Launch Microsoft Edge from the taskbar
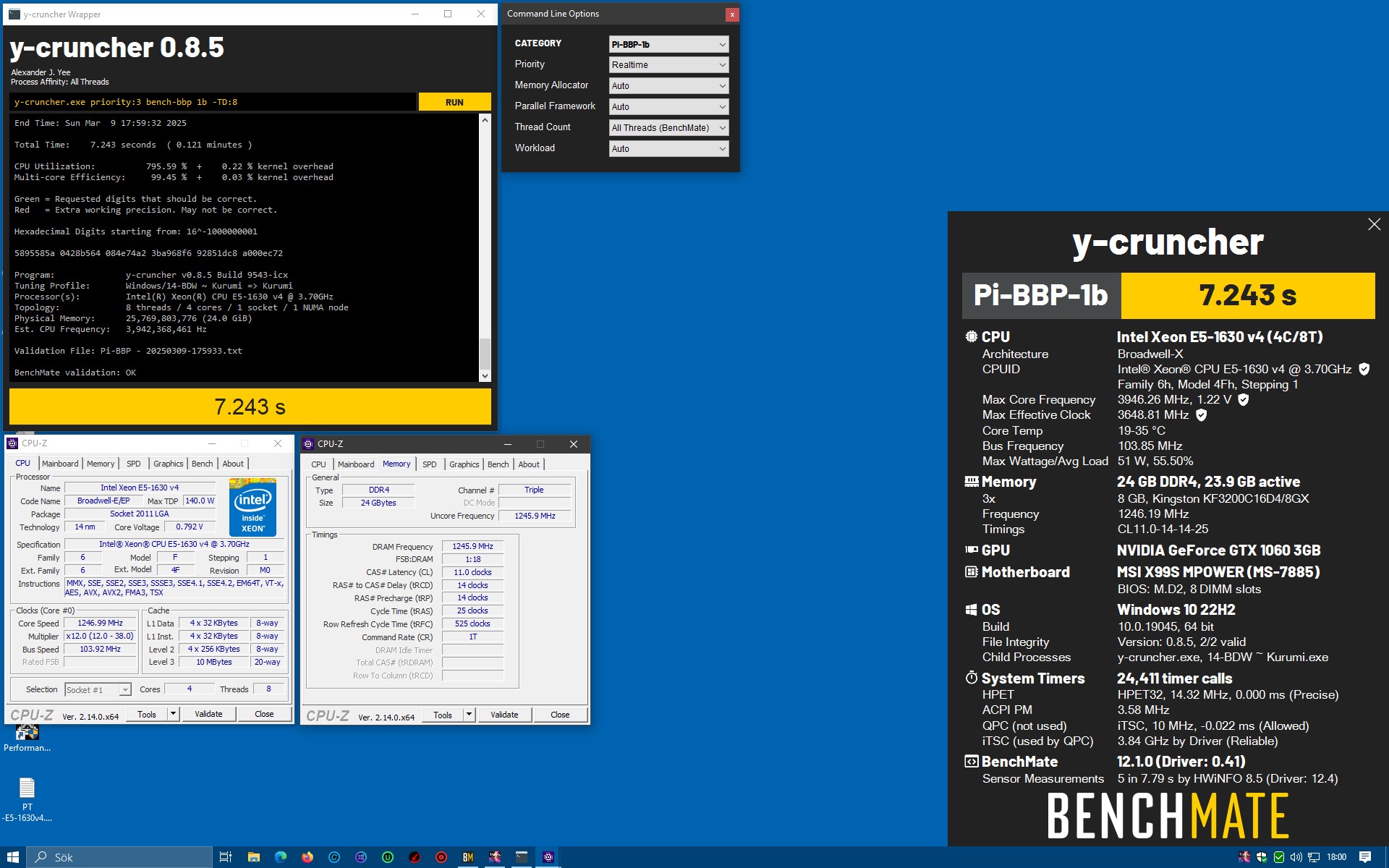 coord(281,857)
